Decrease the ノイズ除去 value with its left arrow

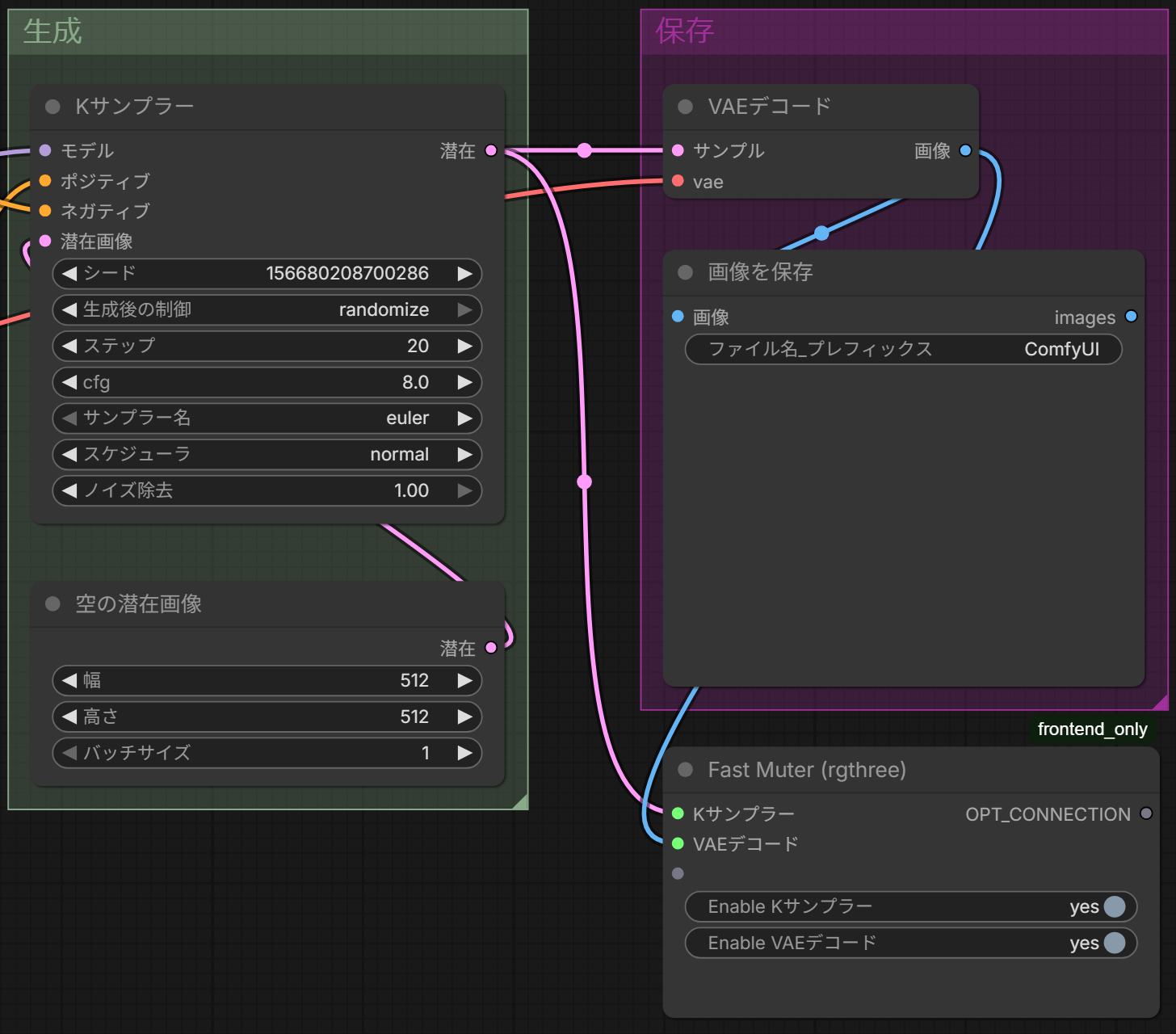pos(69,490)
